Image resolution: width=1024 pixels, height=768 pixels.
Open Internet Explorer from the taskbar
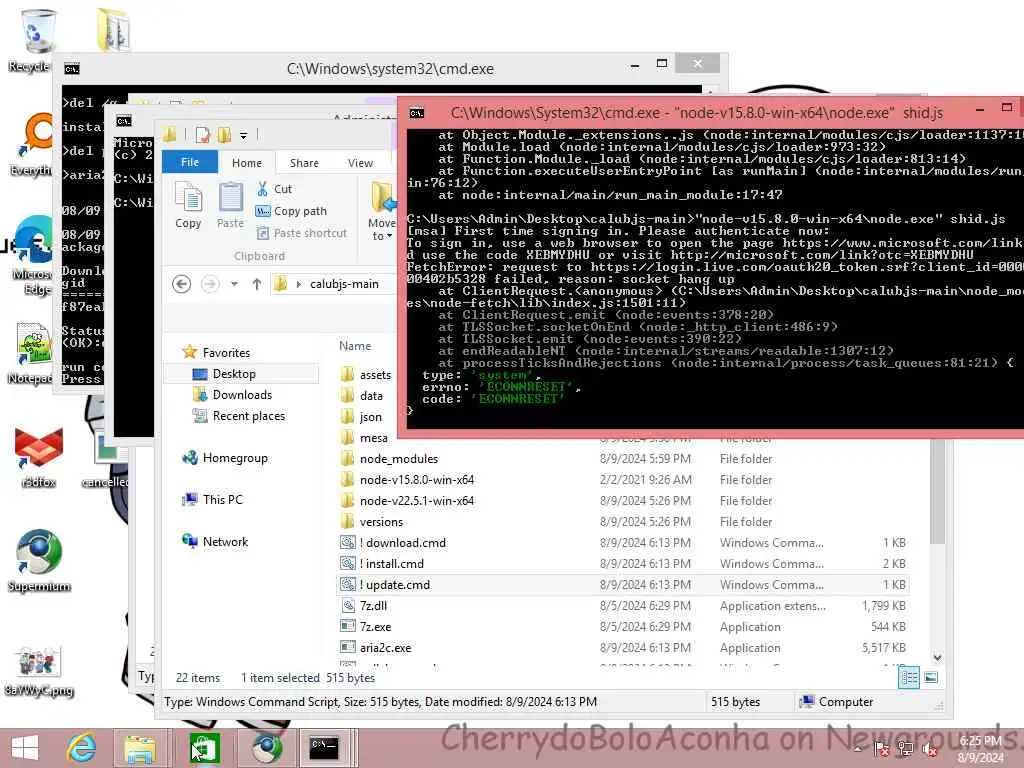coord(82,748)
